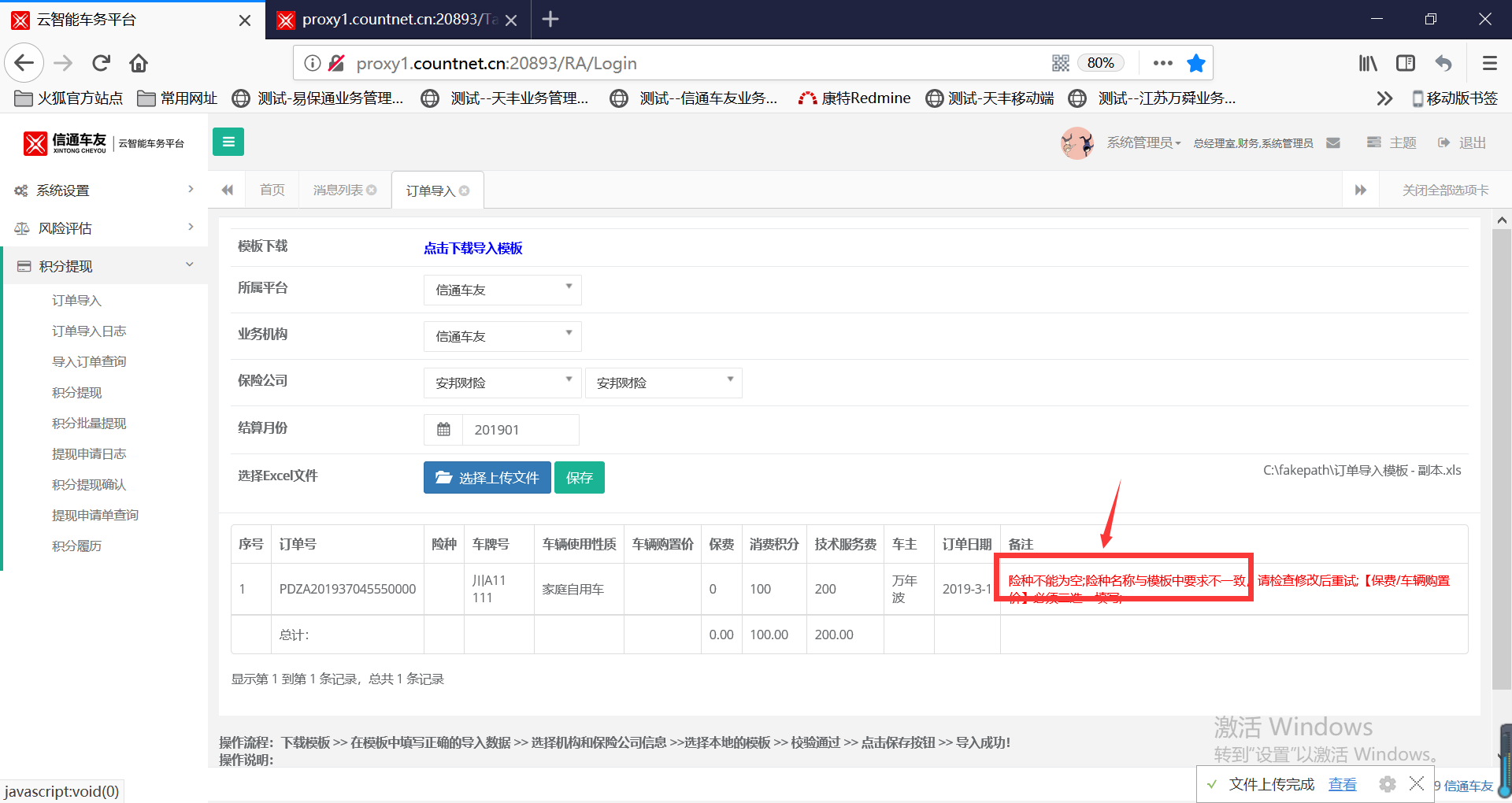The height and width of the screenshot is (803, 1512).
Task: Click the mail envelope icon in header
Action: [1332, 142]
